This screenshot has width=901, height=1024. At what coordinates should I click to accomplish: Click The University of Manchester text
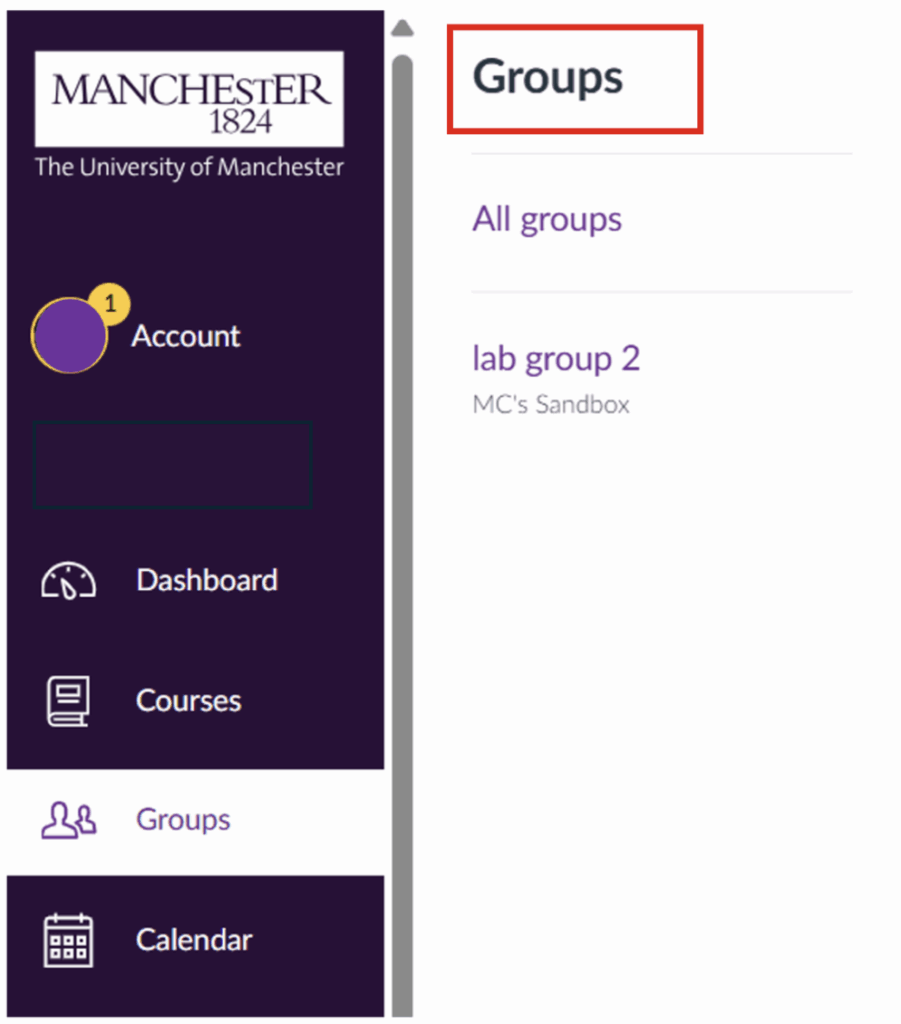pos(189,167)
